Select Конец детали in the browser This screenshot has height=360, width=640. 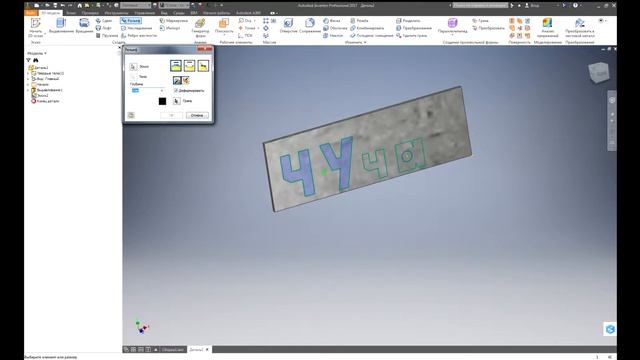45,101
